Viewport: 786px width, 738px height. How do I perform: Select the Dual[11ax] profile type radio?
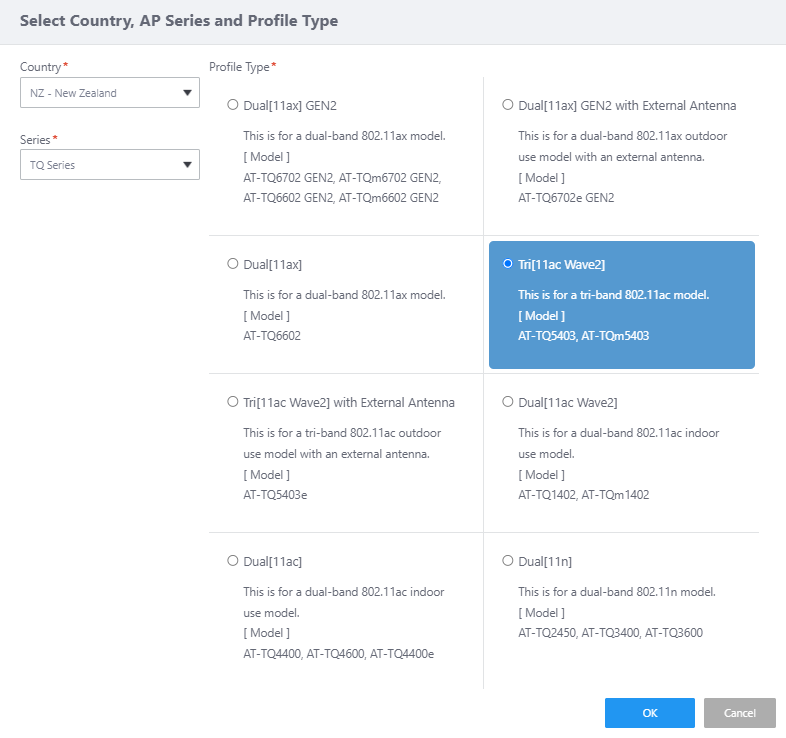click(233, 264)
